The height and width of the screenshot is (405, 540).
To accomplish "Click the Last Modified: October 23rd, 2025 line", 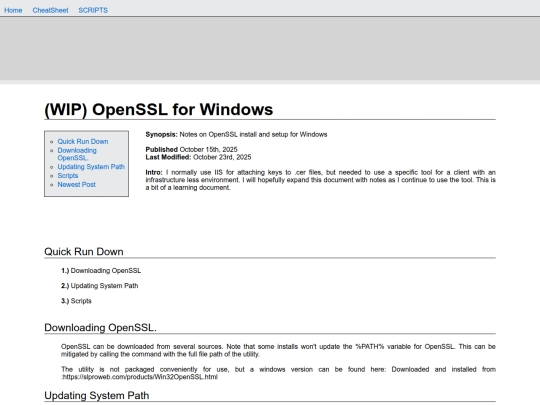I will [198, 157].
